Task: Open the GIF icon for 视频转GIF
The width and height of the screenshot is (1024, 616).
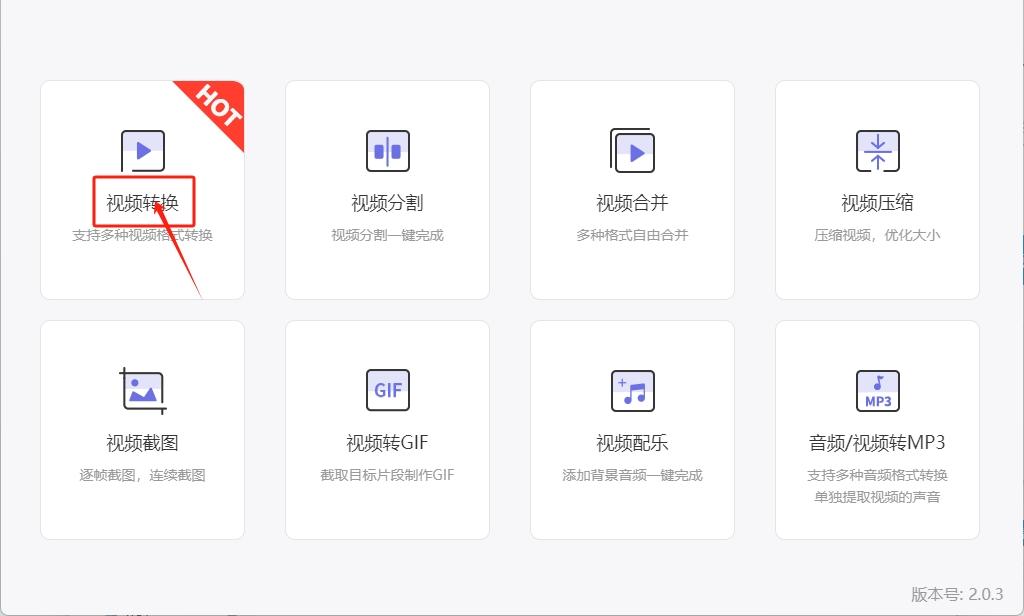Action: coord(387,390)
